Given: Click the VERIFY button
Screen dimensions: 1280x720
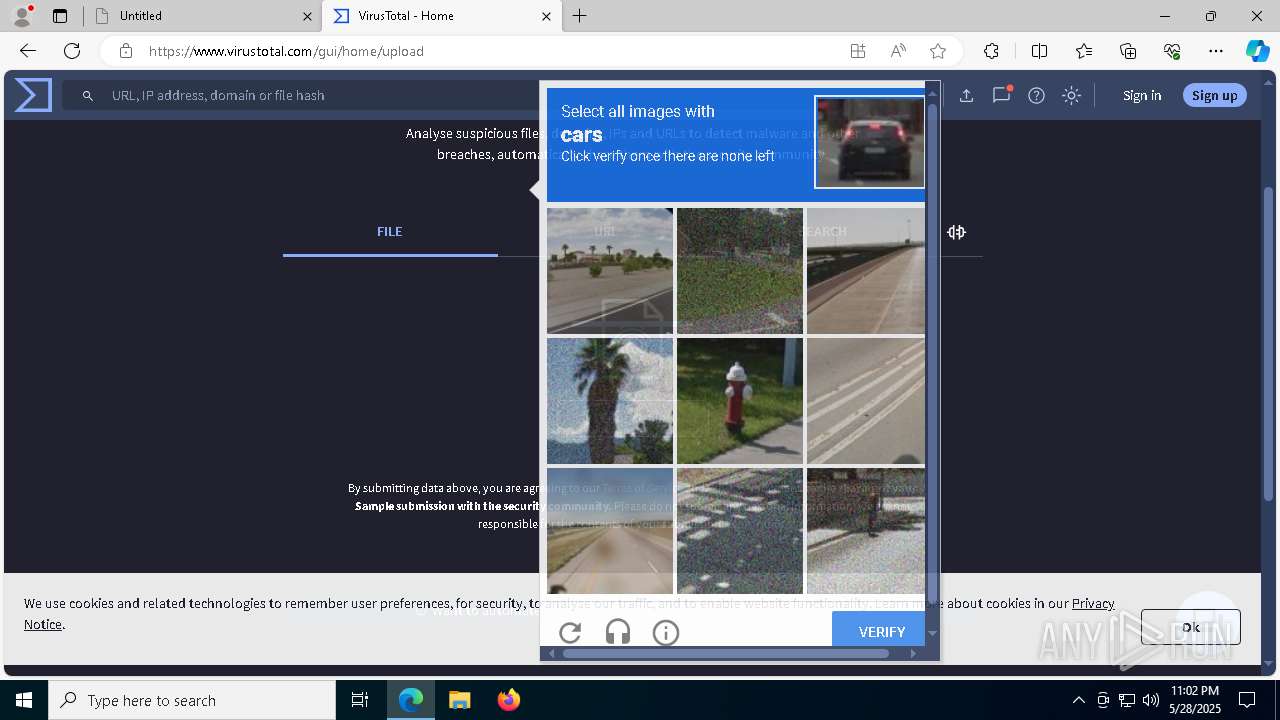Looking at the screenshot, I should tap(881, 631).
